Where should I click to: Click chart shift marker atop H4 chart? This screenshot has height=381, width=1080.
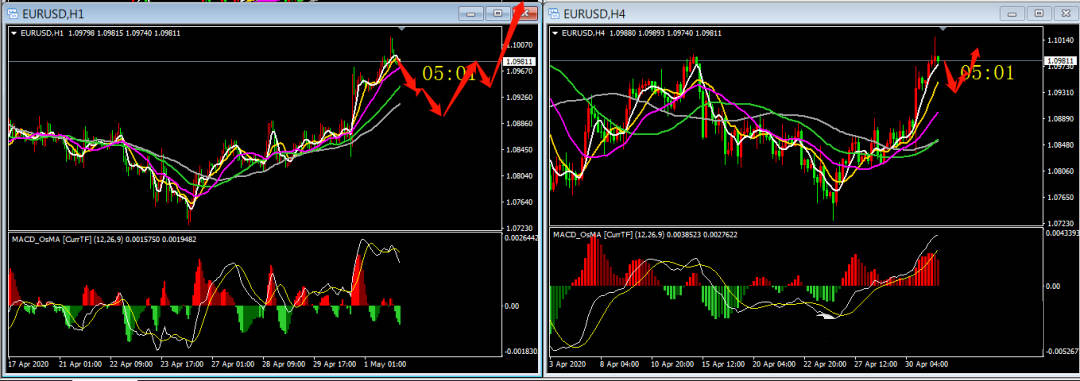click(x=943, y=28)
